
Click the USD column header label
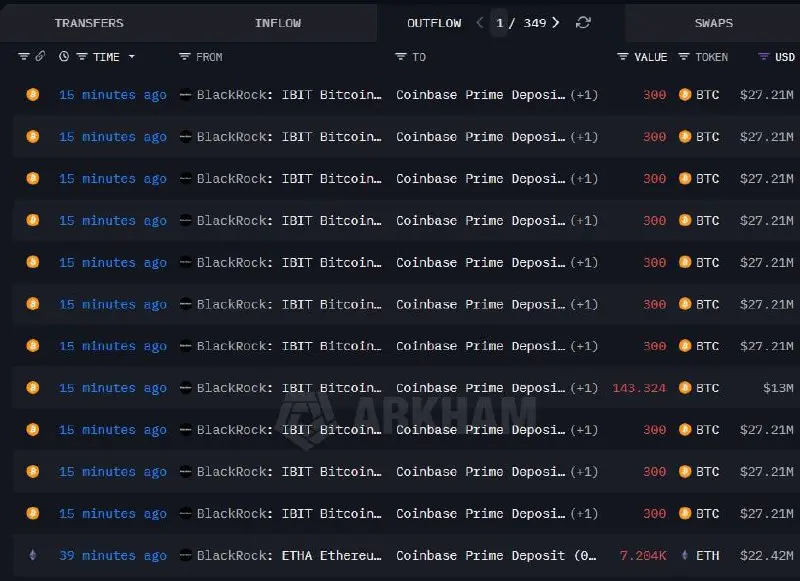[785, 57]
